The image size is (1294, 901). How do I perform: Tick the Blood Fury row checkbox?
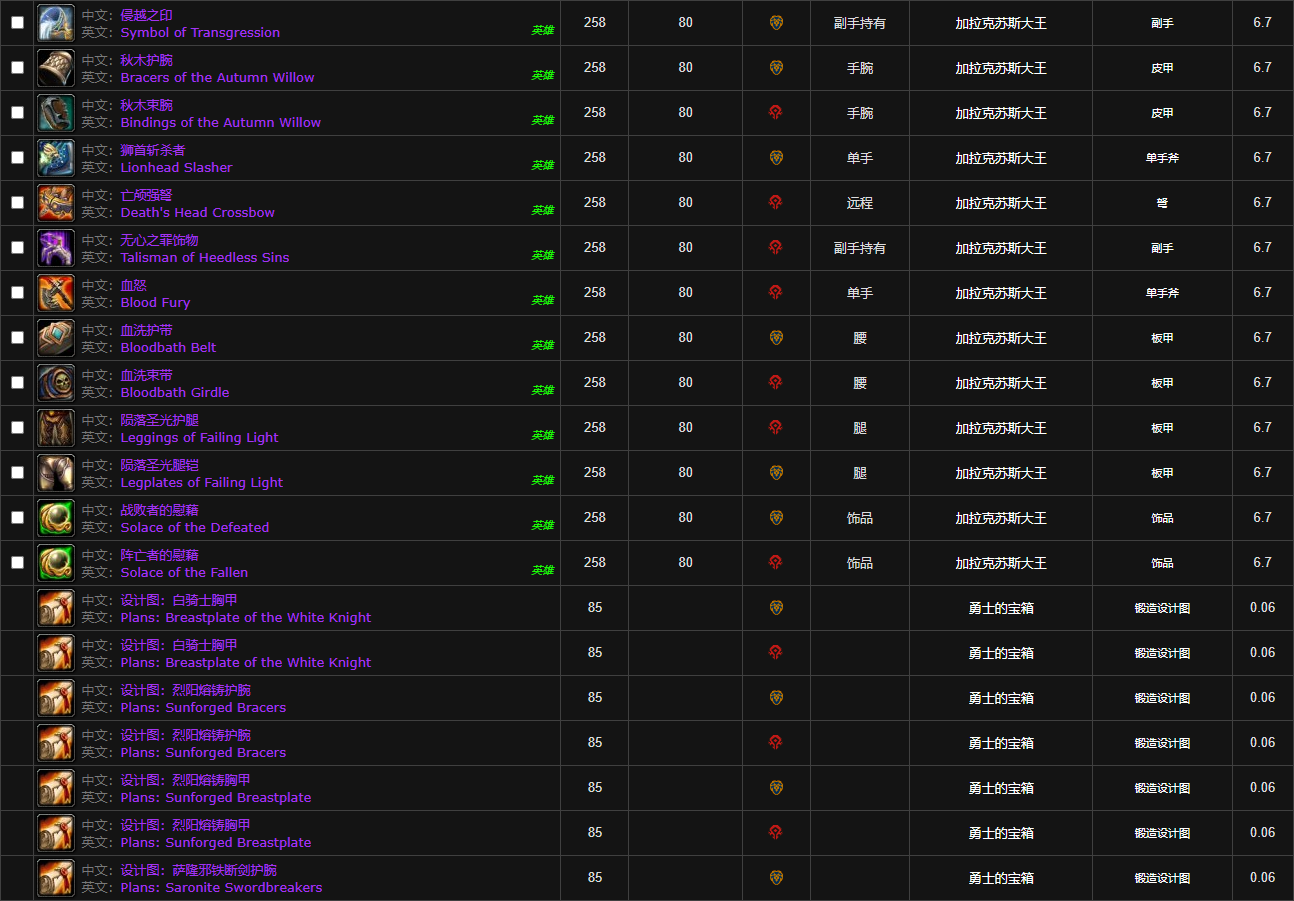(17, 293)
